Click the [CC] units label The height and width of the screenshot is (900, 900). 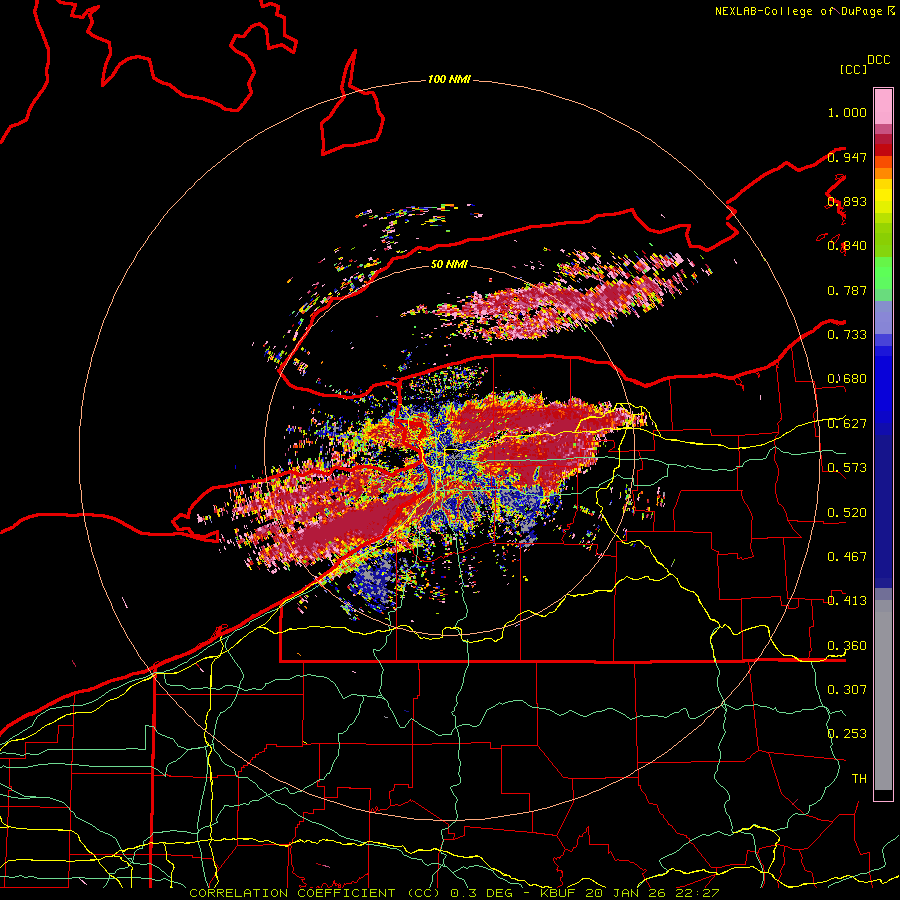pyautogui.click(x=854, y=69)
